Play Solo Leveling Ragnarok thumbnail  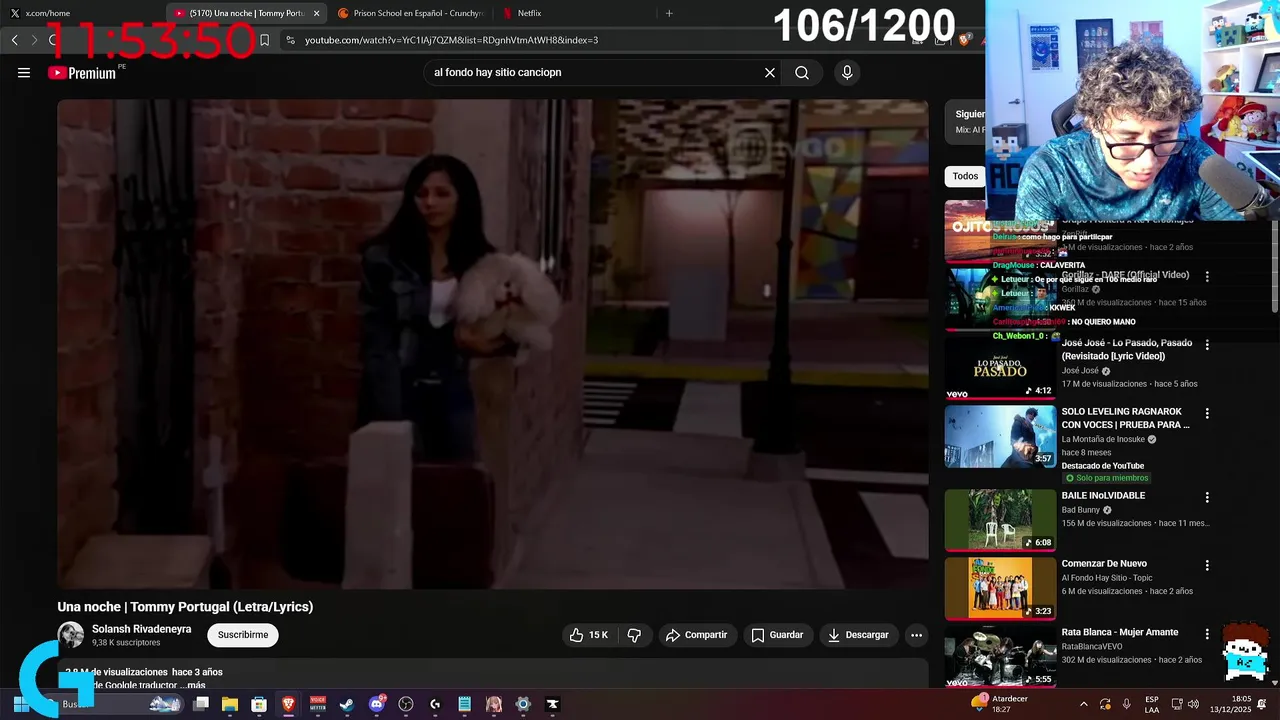1000,436
